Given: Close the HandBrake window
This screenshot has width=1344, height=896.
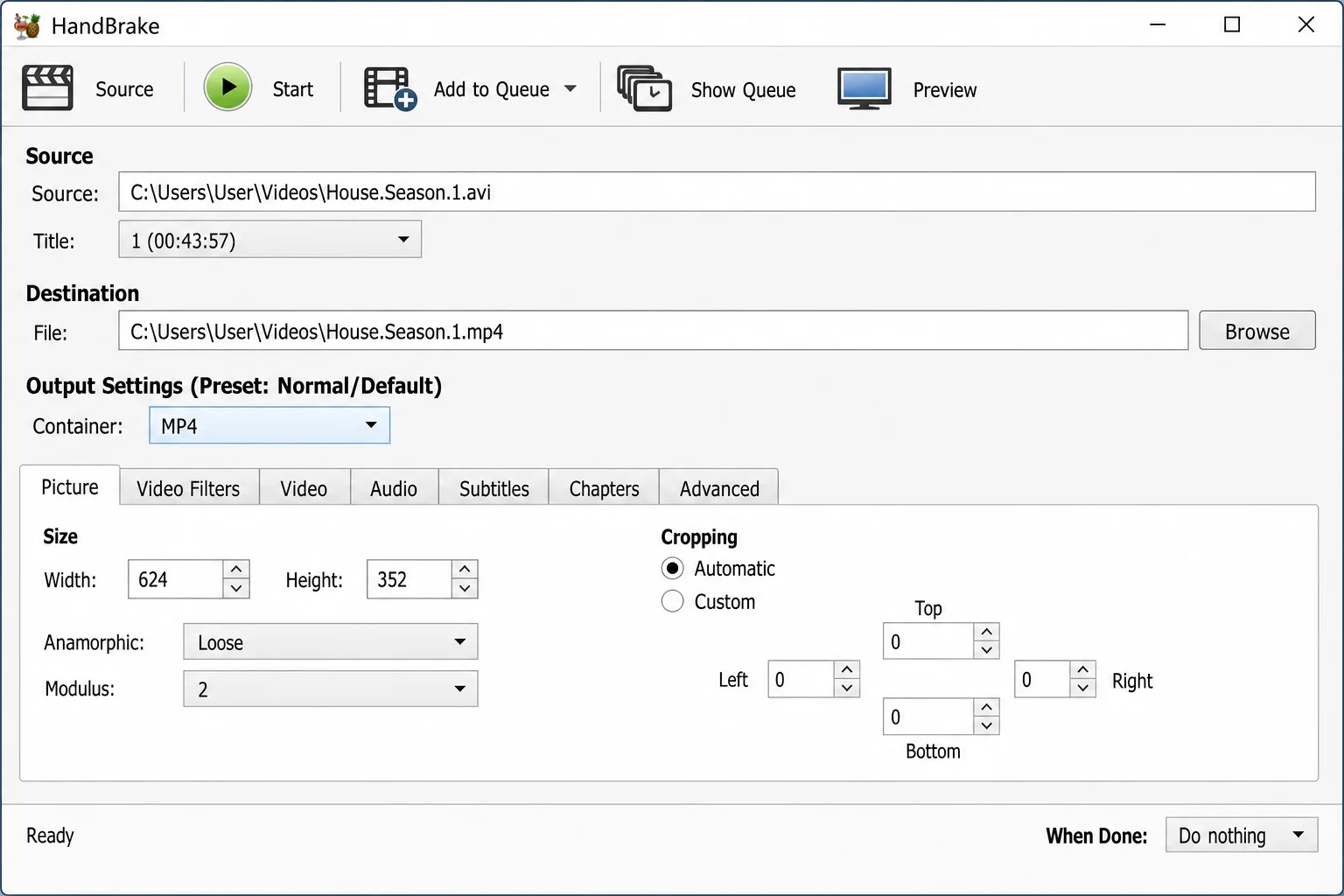Looking at the screenshot, I should (x=1305, y=24).
